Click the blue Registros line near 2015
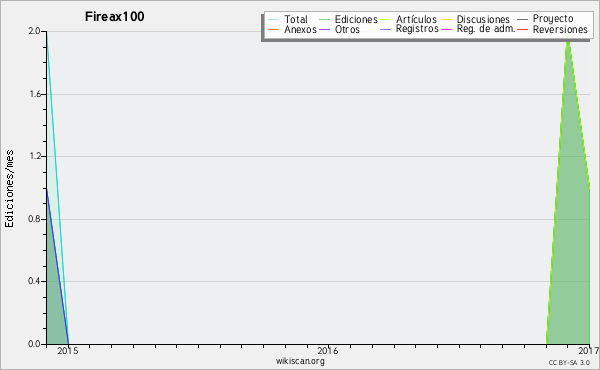Image resolution: width=600 pixels, height=370 pixels. point(57,268)
